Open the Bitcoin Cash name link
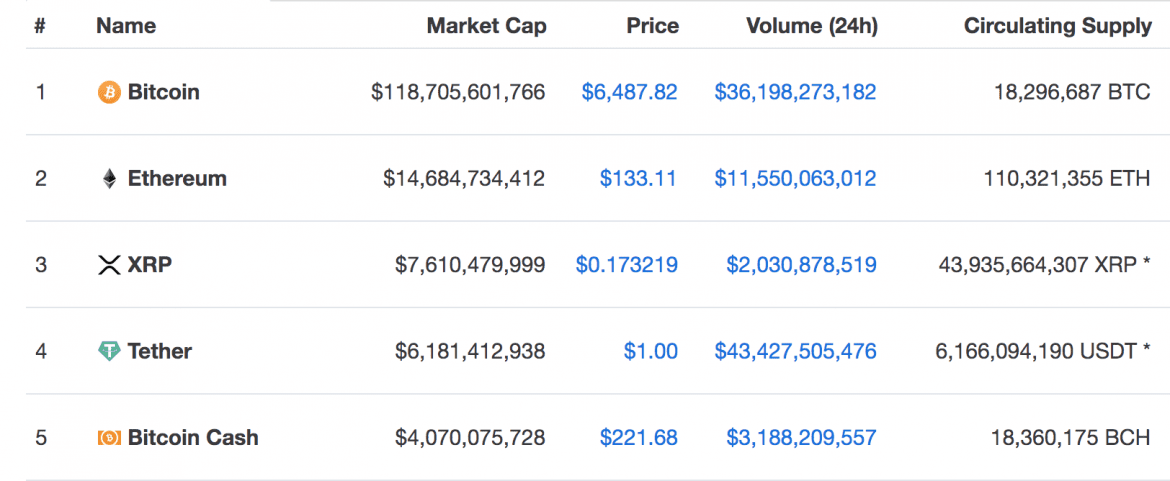 pyautogui.click(x=193, y=438)
